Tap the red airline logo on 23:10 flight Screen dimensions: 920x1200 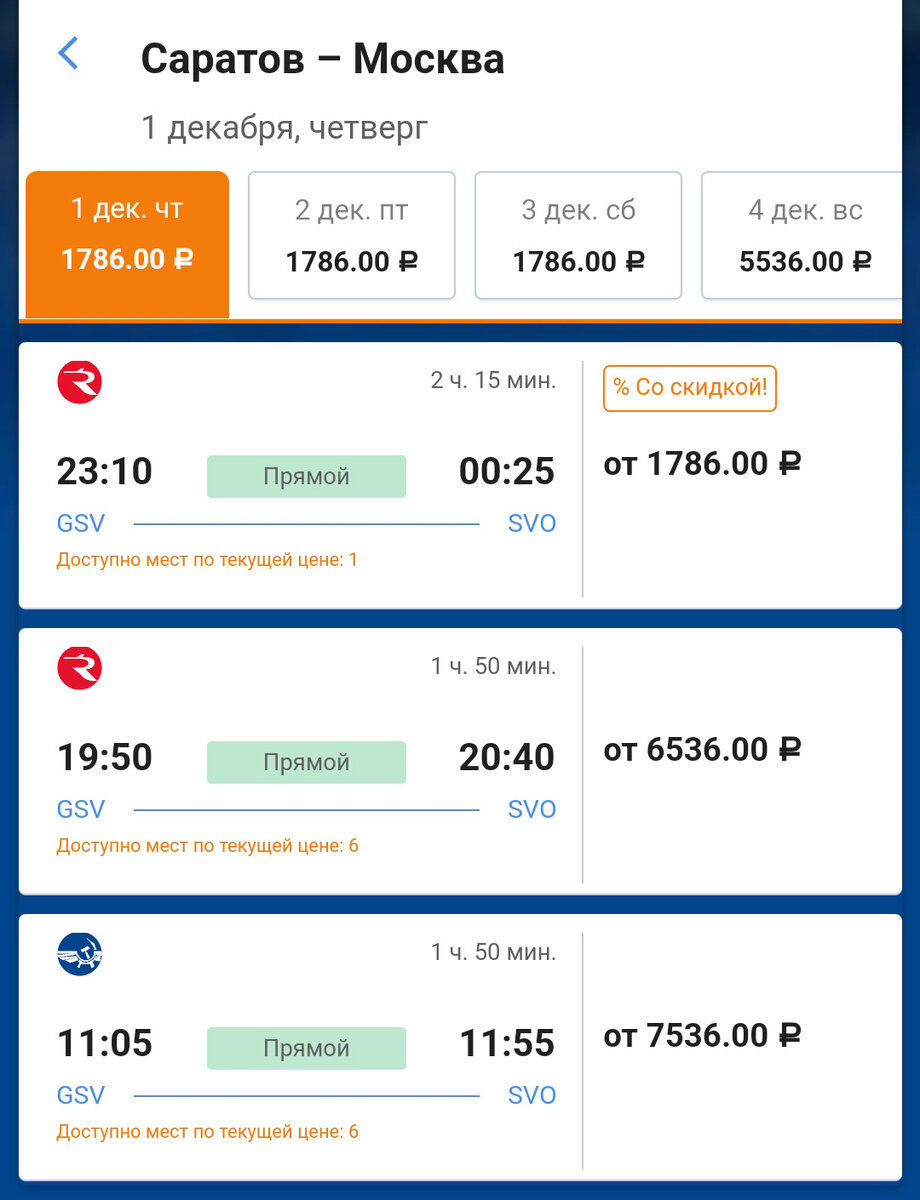80,382
